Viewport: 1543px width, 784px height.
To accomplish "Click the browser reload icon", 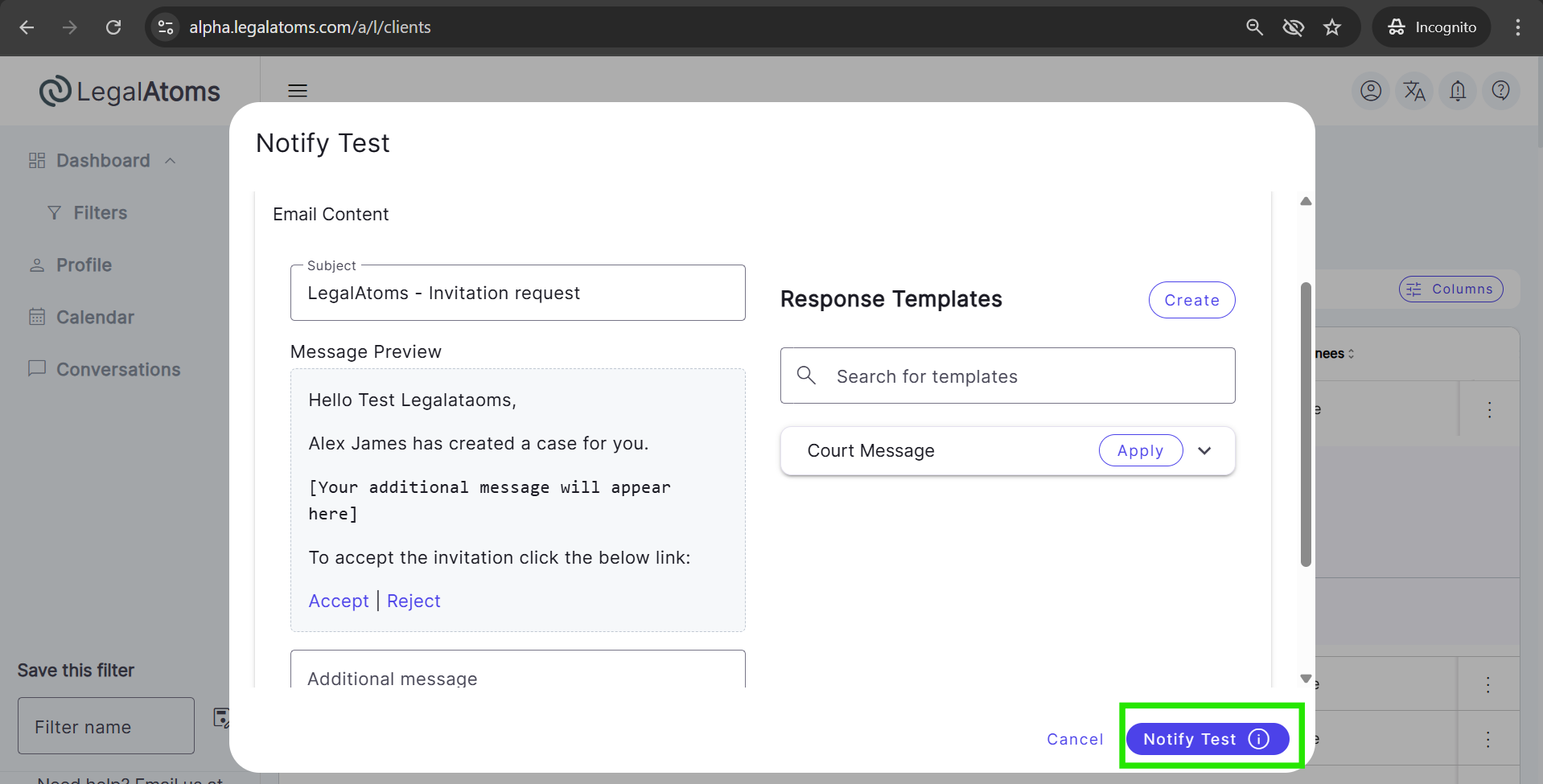I will [113, 27].
